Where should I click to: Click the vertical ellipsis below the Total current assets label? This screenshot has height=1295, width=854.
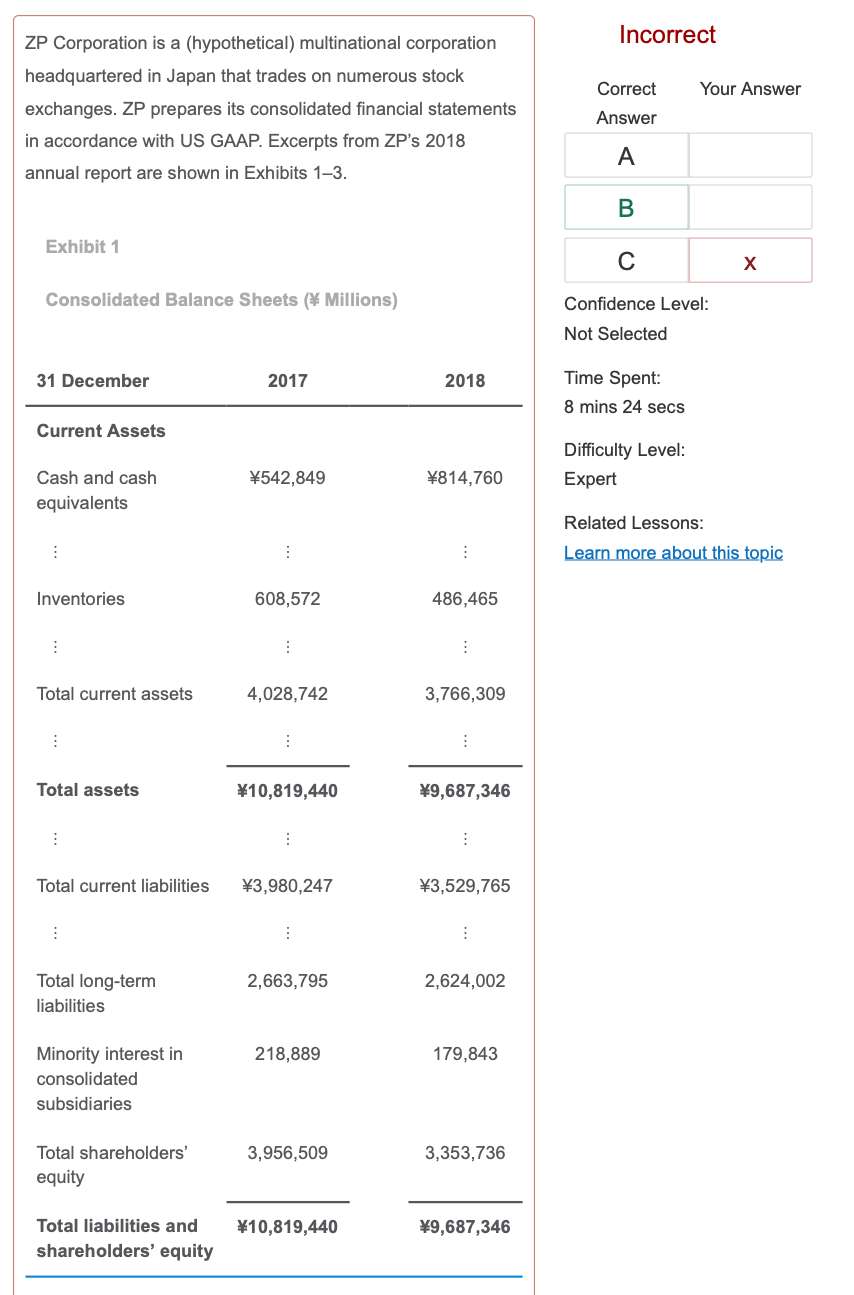pos(55,742)
